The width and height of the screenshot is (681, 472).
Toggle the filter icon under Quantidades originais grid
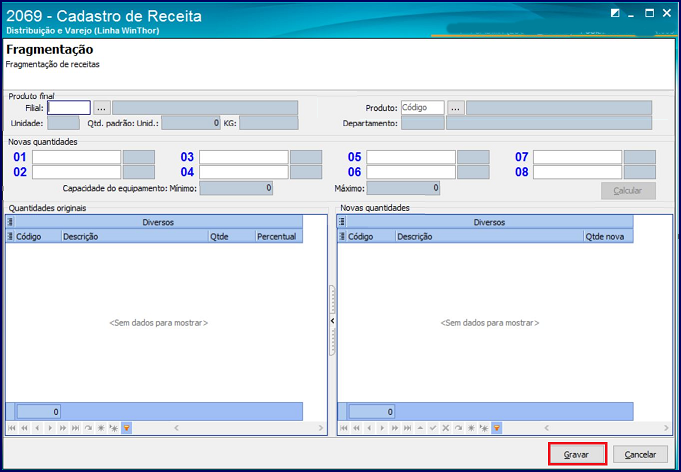126,428
